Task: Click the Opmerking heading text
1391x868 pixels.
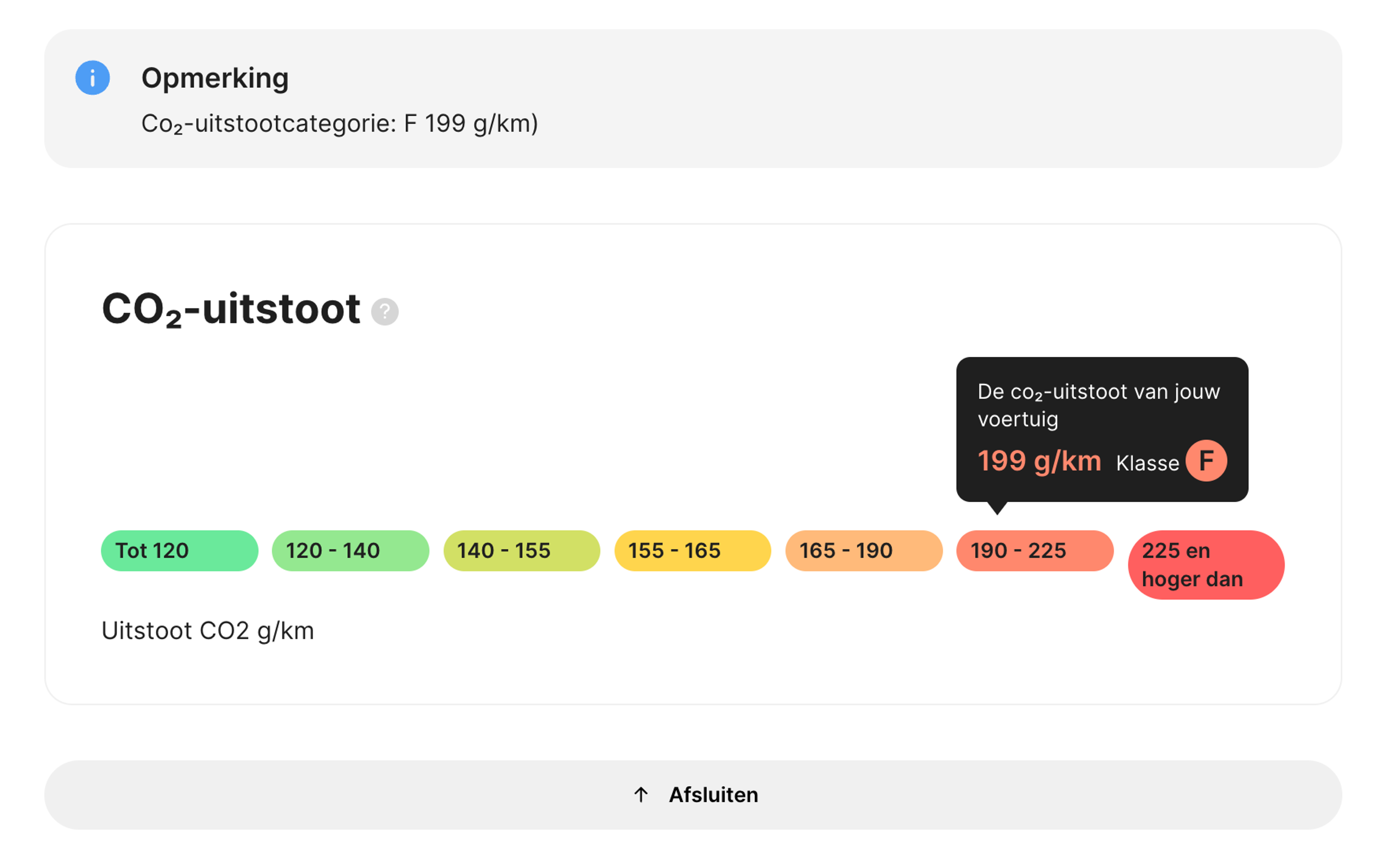Action: (x=215, y=78)
